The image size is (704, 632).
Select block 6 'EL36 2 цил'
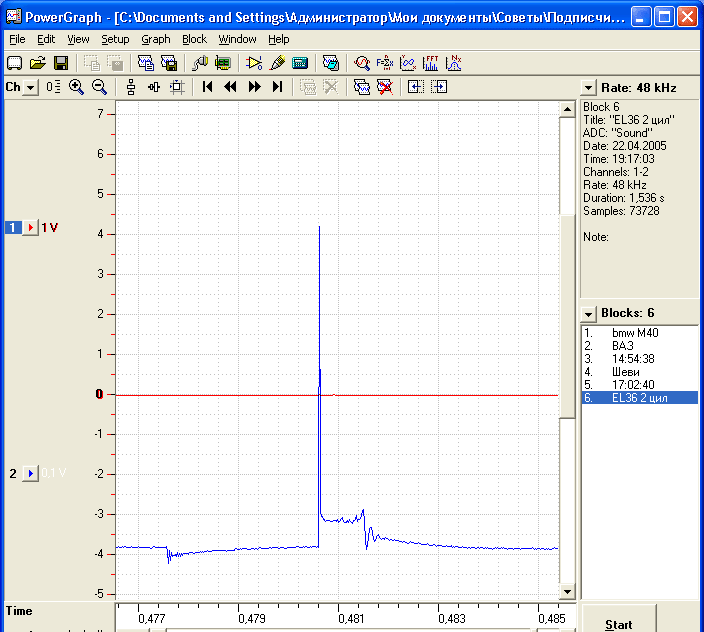click(639, 398)
